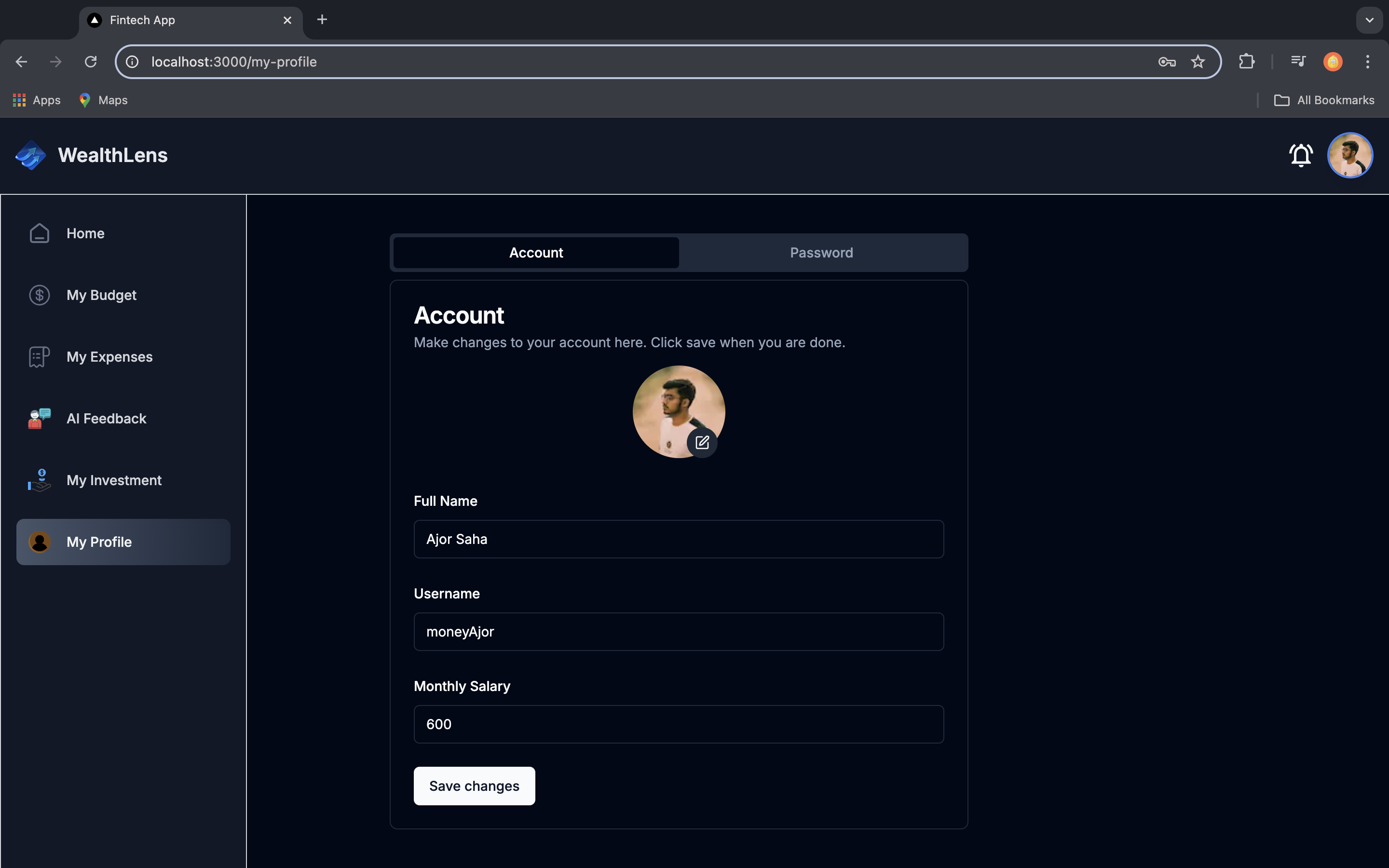Viewport: 1389px width, 868px height.
Task: Click the edit profile picture pencil icon
Action: 702,443
